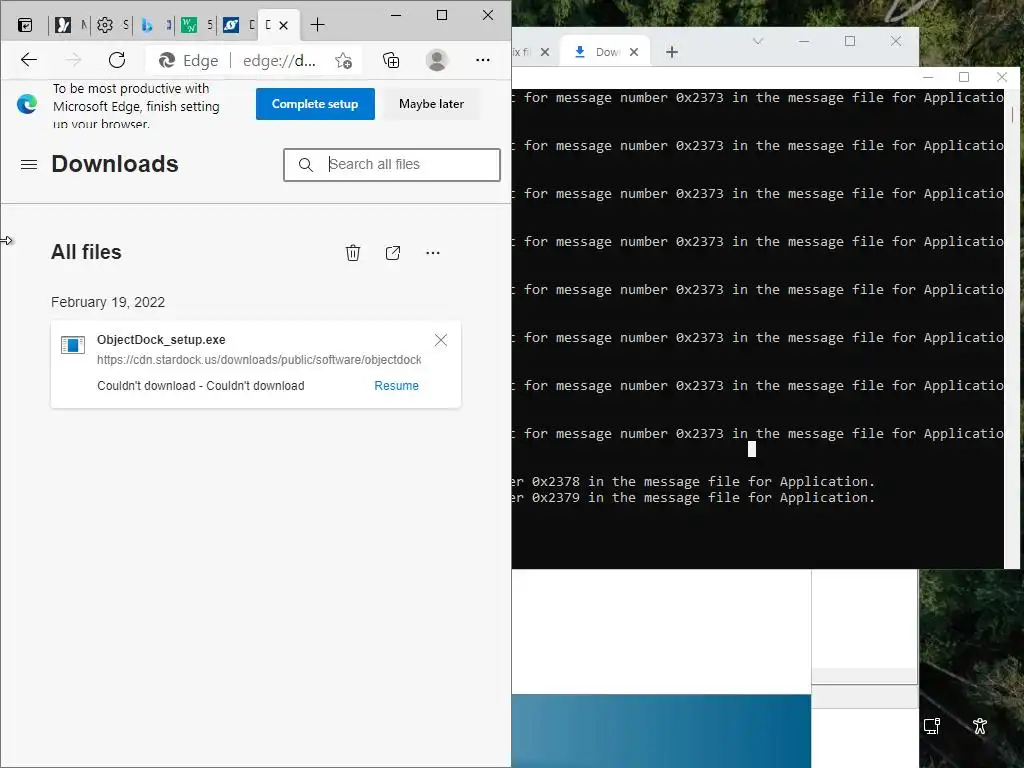Click console line mentioning 0x2379

[694, 498]
